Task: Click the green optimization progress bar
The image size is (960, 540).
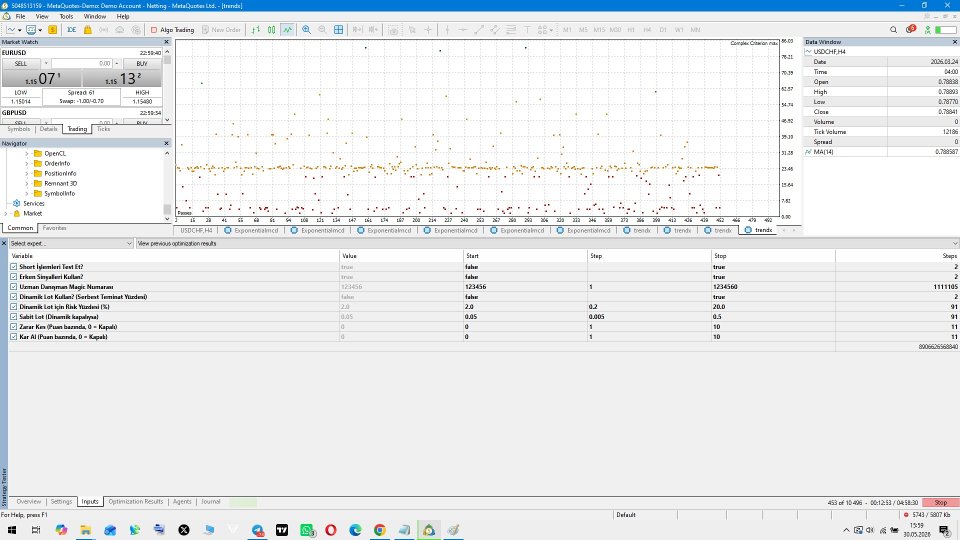Action: point(243,502)
